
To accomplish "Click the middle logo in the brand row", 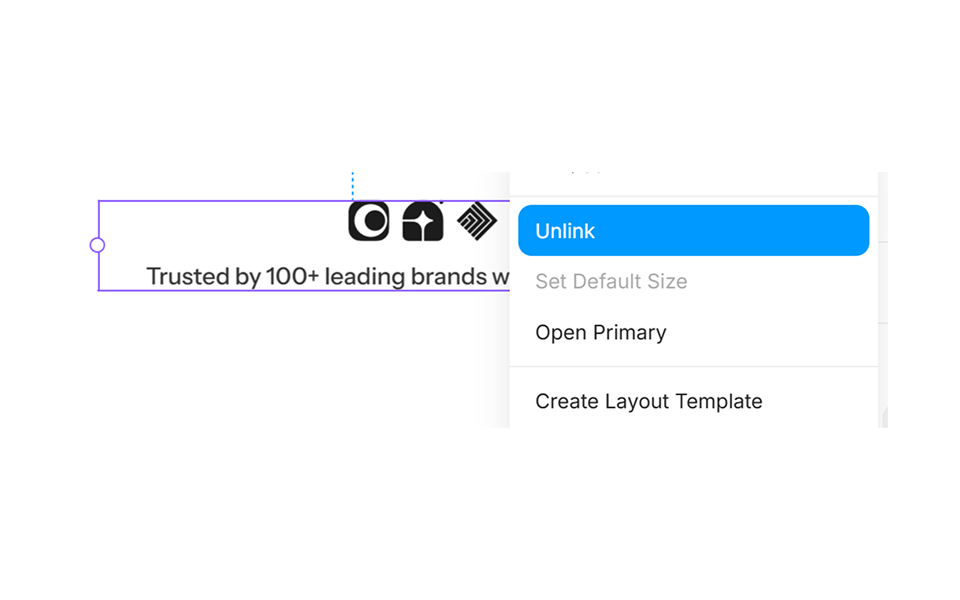I will tap(423, 221).
